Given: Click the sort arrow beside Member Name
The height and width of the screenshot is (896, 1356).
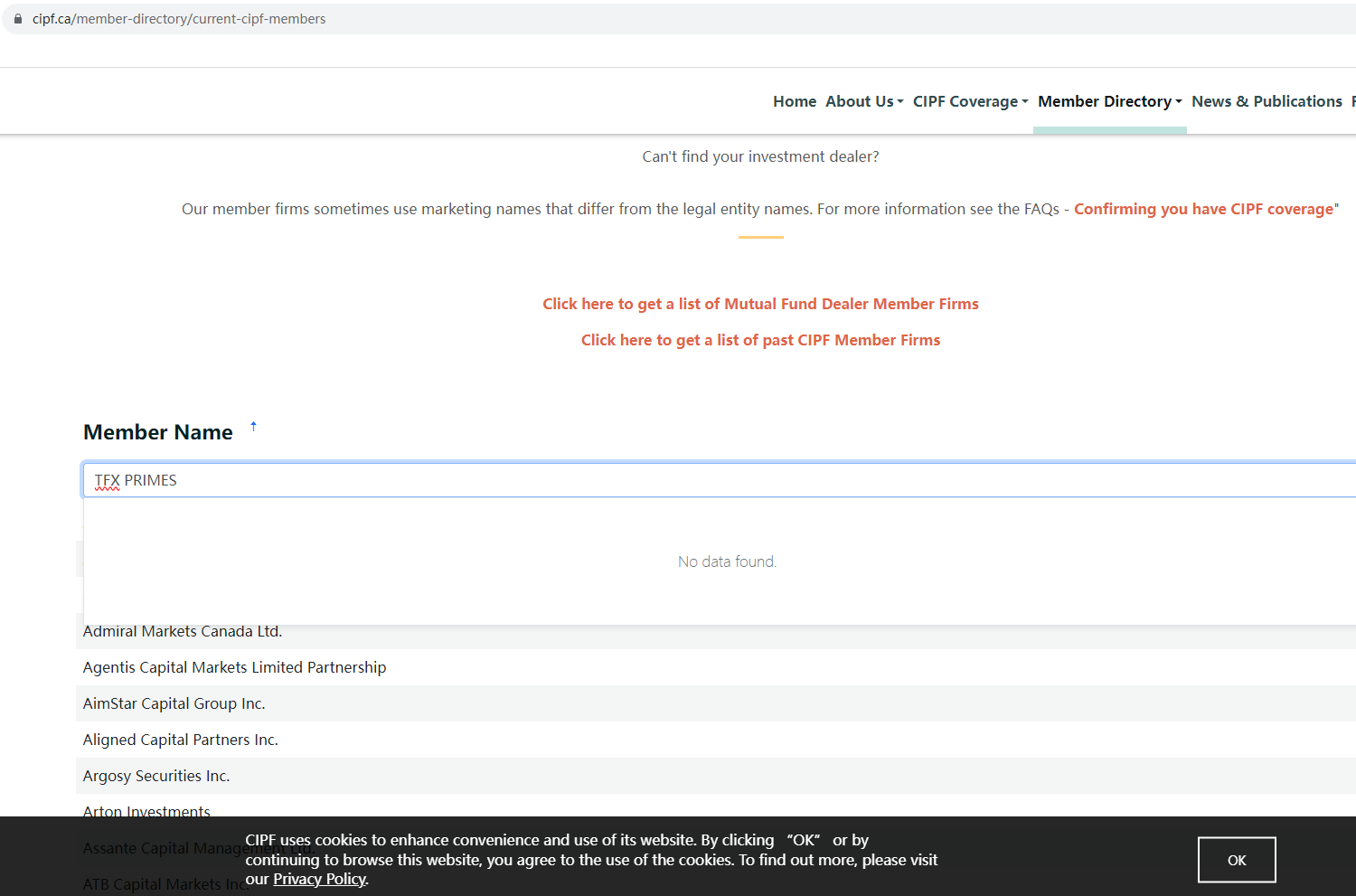Looking at the screenshot, I should tap(253, 427).
